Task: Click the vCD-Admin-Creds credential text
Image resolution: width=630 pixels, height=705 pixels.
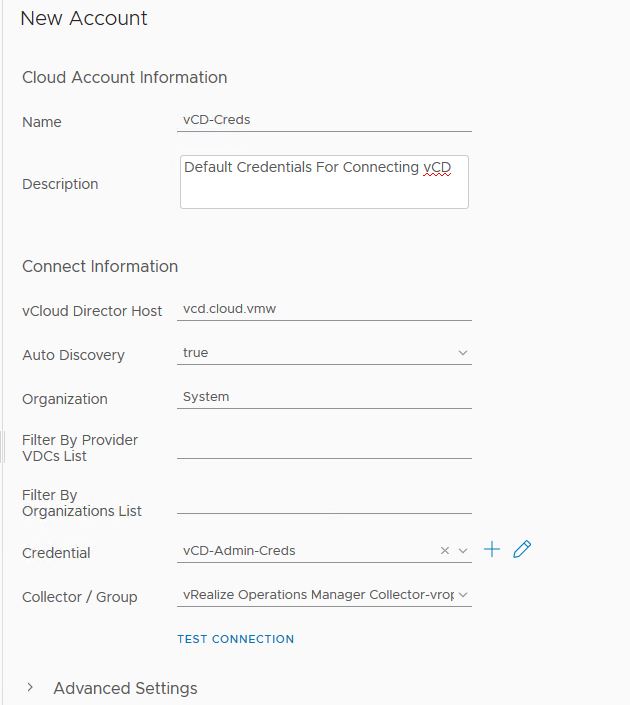Action: pos(239,550)
